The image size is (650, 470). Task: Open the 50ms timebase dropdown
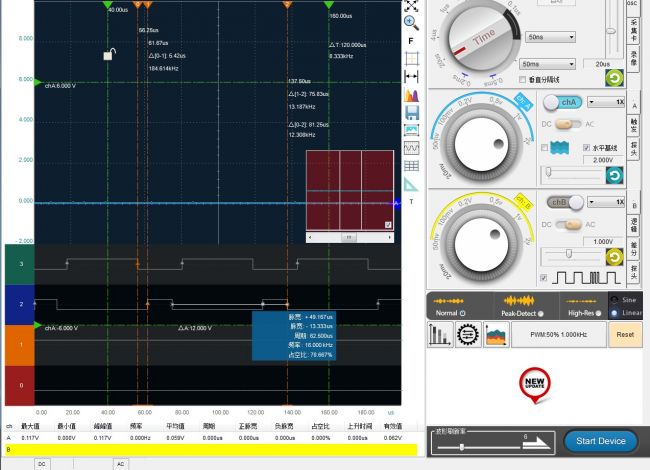click(x=547, y=64)
